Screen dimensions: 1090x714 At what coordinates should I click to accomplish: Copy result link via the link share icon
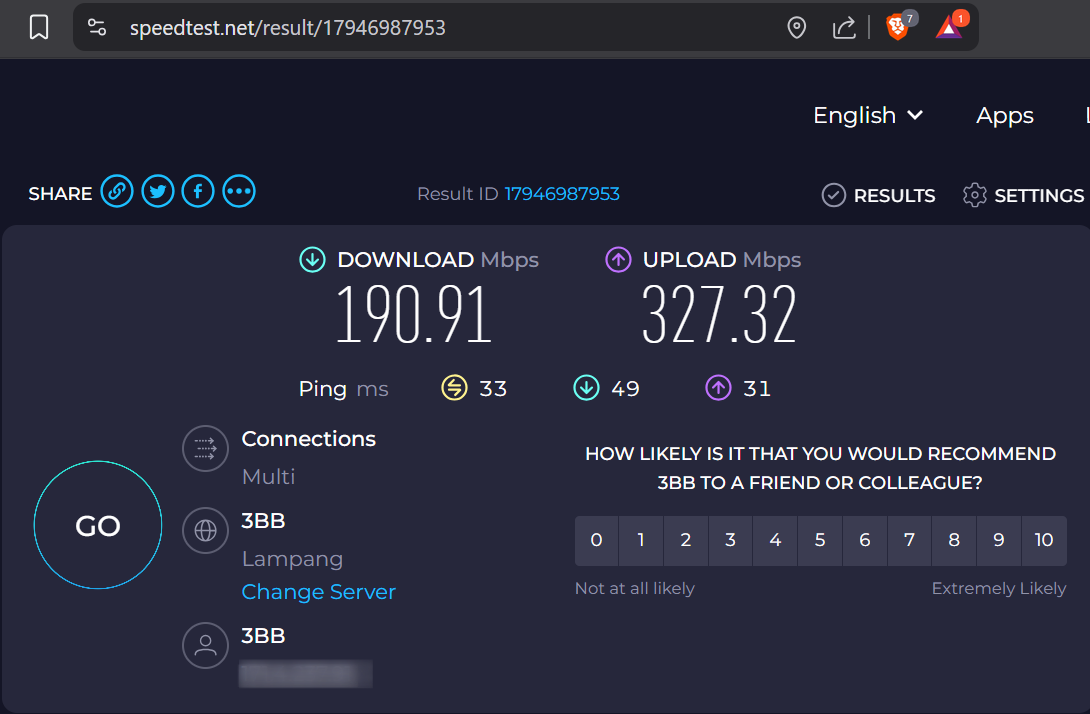(117, 191)
